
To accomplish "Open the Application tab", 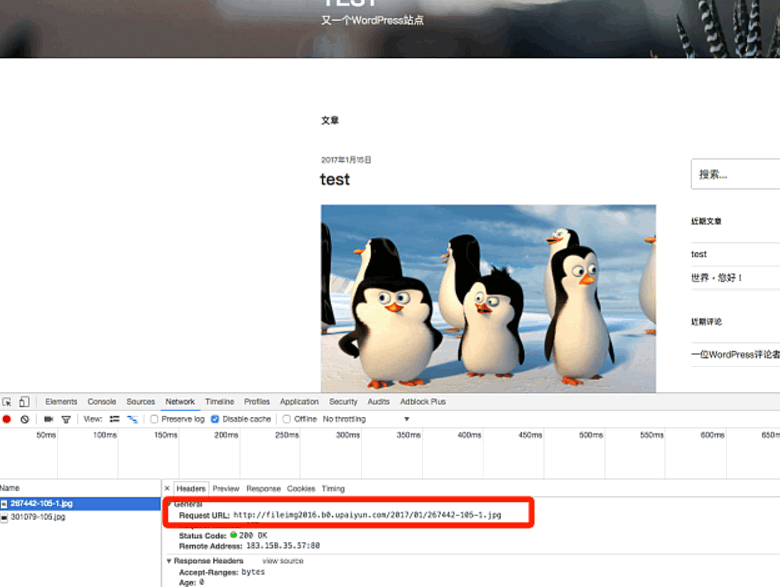I will [299, 402].
